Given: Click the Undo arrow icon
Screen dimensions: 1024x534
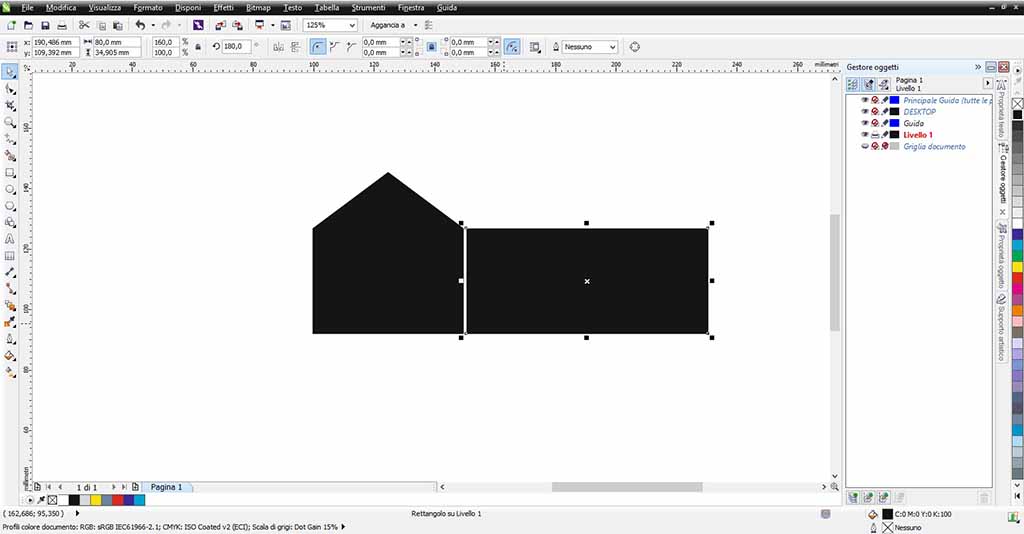Looking at the screenshot, I should [x=140, y=25].
